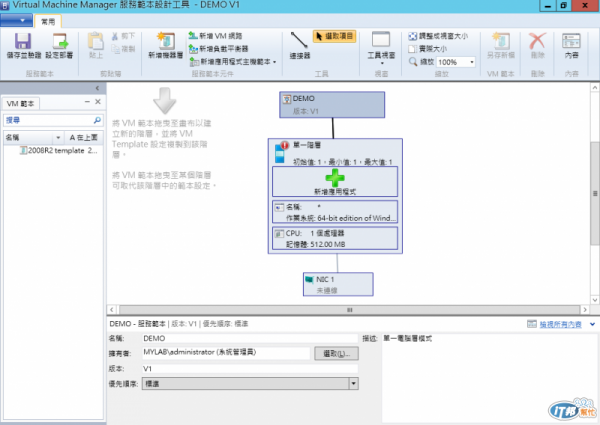
Task: Open the Priority (優先順序) combo box
Action: tap(250, 384)
